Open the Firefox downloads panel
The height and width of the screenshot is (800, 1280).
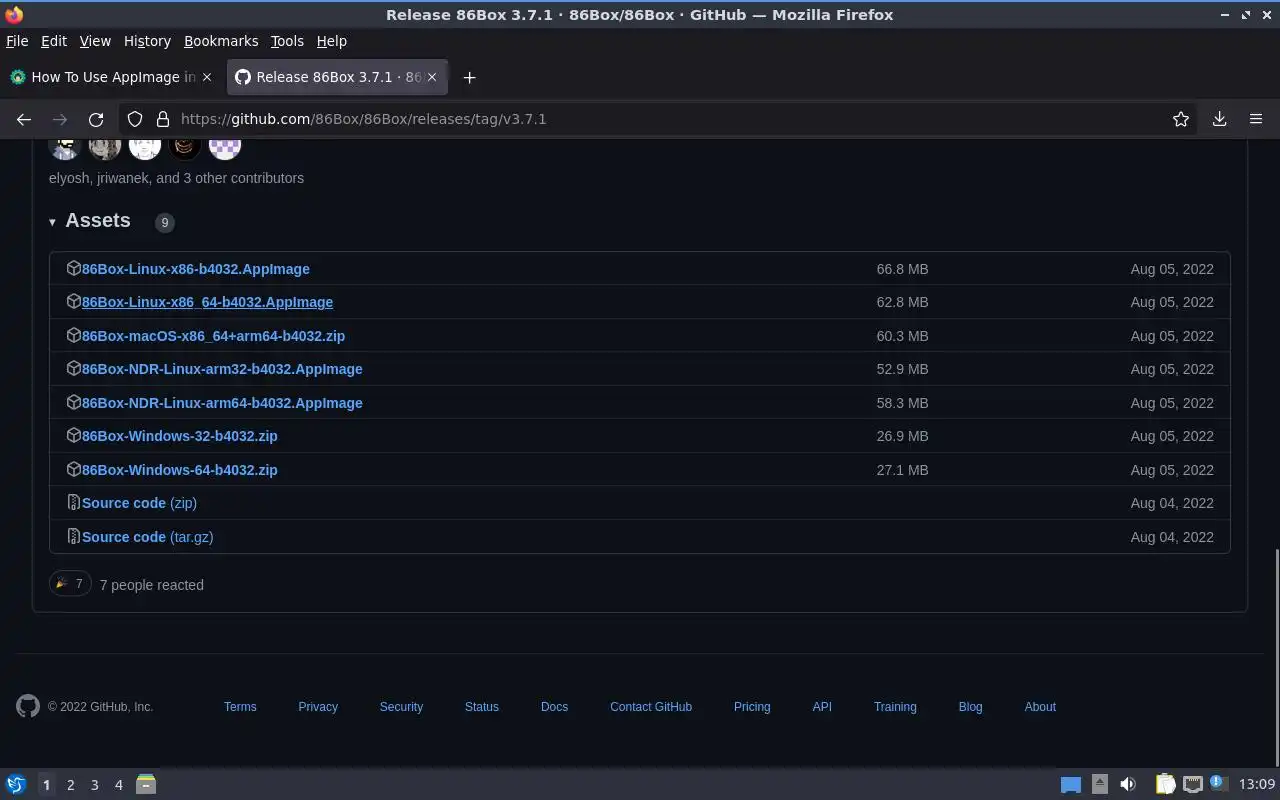(x=1220, y=119)
